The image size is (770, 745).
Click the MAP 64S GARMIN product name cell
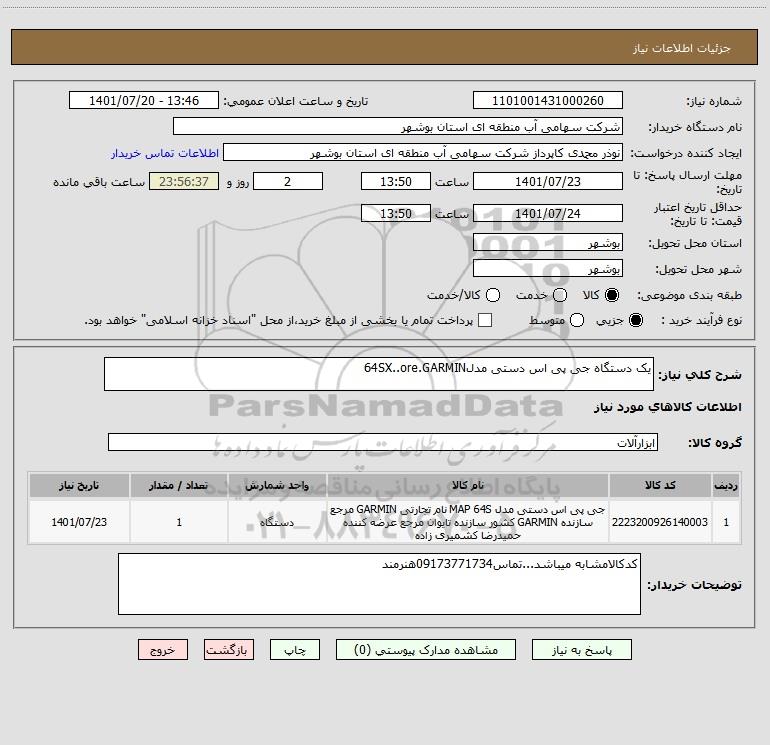click(x=468, y=522)
